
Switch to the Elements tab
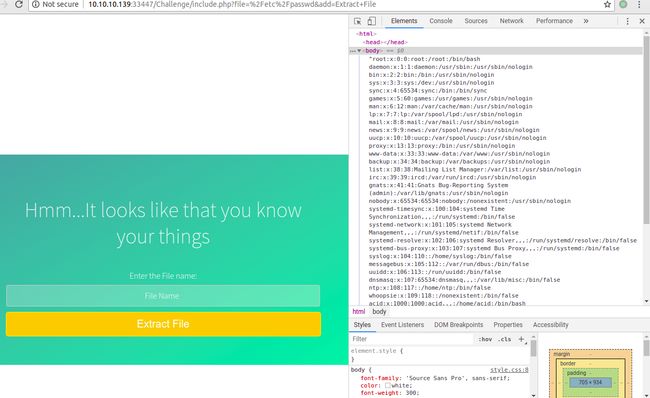coord(404,21)
